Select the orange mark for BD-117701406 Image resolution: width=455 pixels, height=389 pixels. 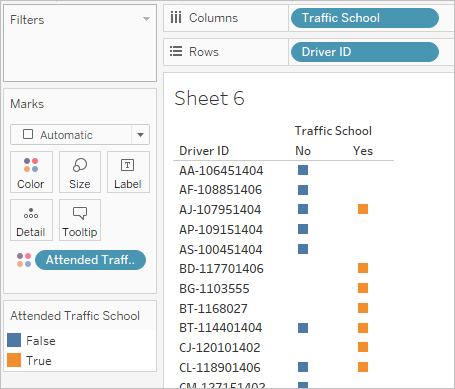363,268
